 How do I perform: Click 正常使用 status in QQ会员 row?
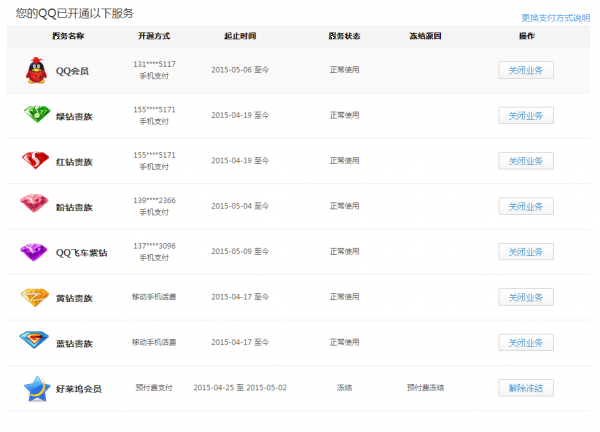(x=344, y=70)
